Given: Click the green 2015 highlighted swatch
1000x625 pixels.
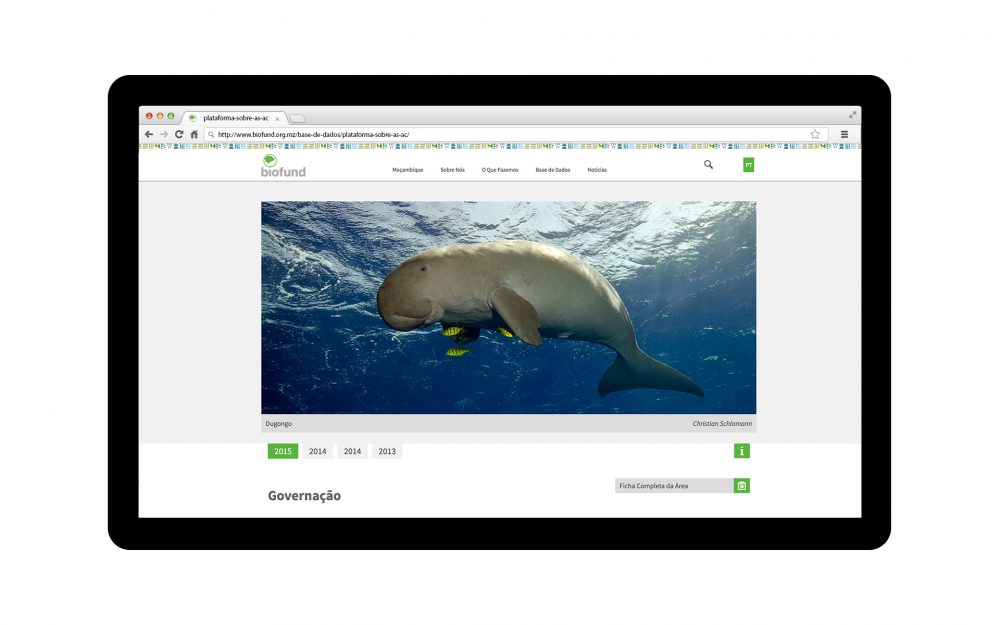Looking at the screenshot, I should pos(282,451).
